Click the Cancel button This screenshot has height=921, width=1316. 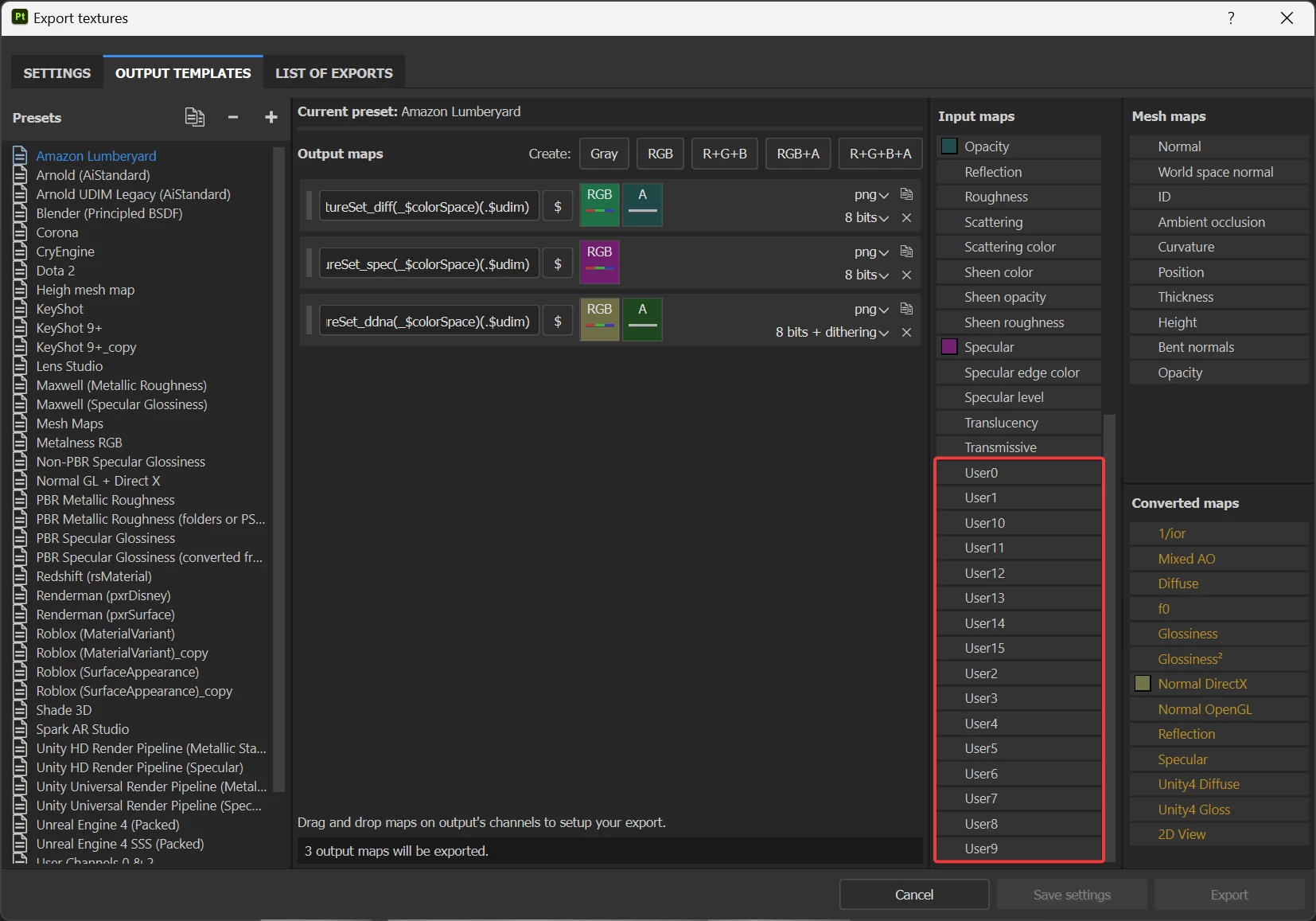point(914,895)
